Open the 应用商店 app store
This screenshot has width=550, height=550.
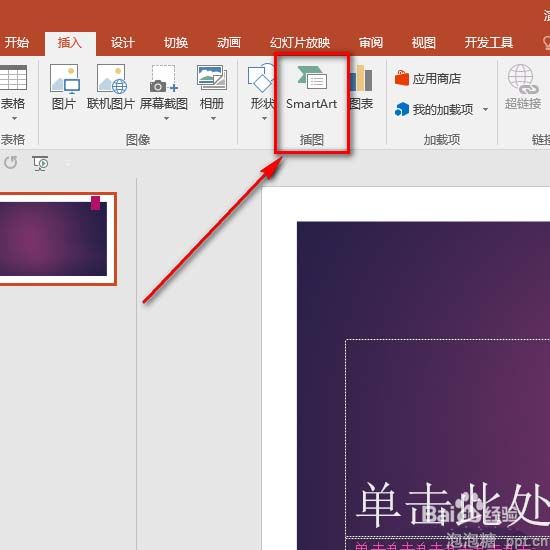[428, 79]
